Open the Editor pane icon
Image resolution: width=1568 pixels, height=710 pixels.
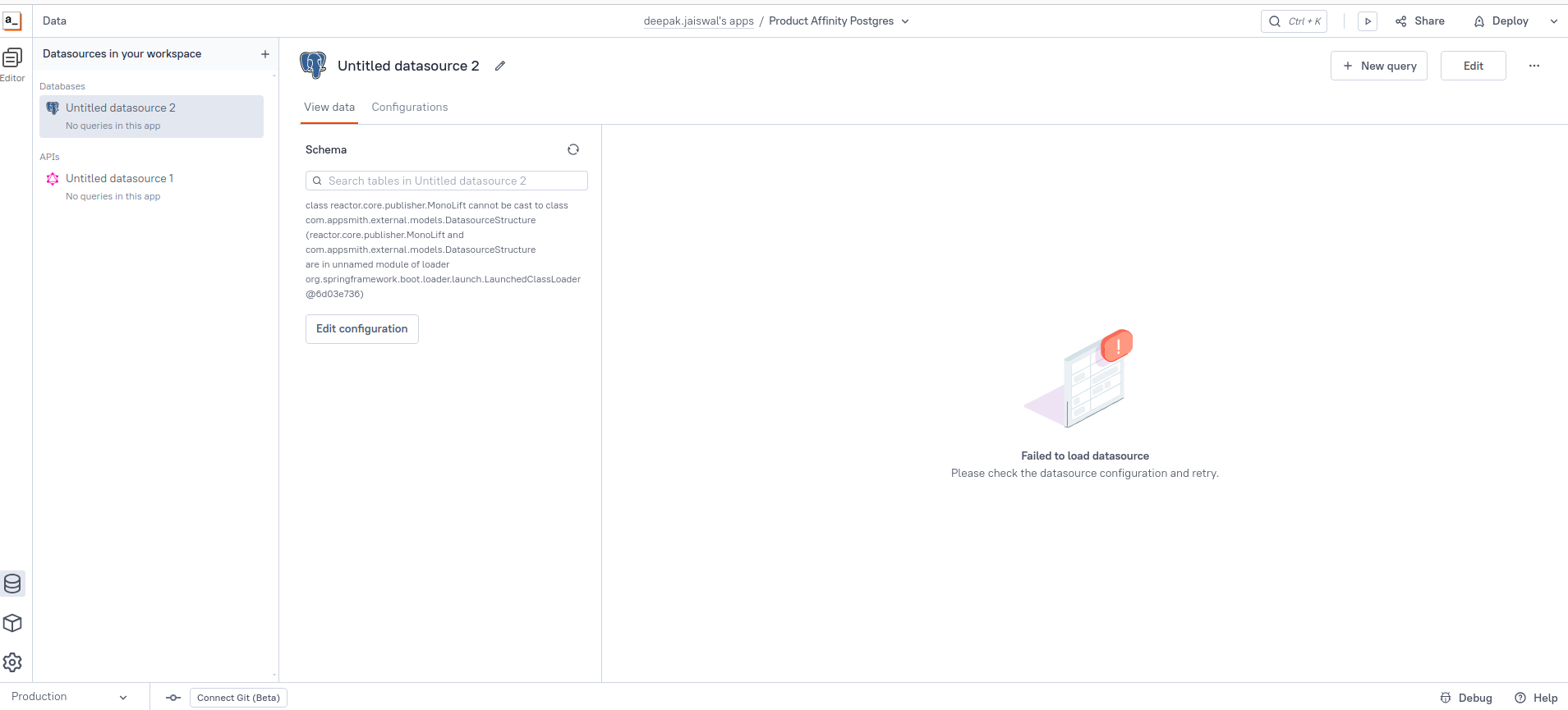point(12,58)
